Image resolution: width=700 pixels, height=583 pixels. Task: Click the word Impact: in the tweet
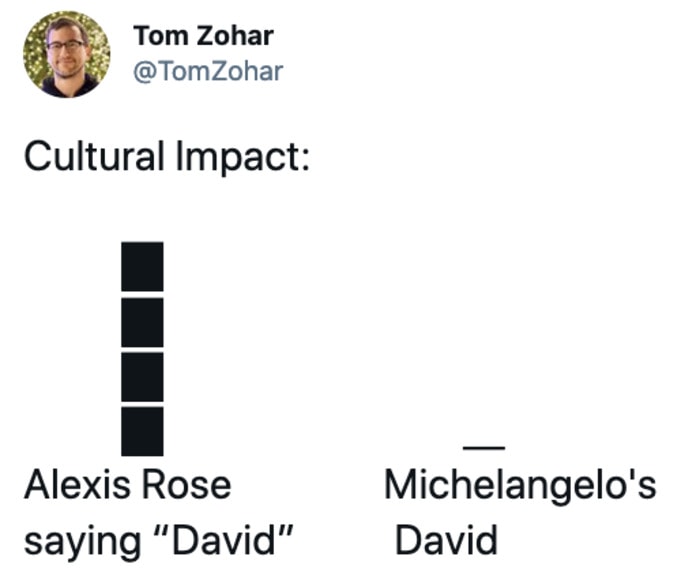[242, 157]
